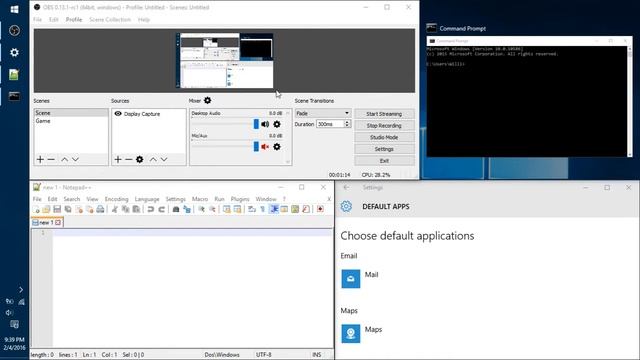Screen dimensions: 640x360
Task: Open OBS Profile menu
Action: (74, 20)
